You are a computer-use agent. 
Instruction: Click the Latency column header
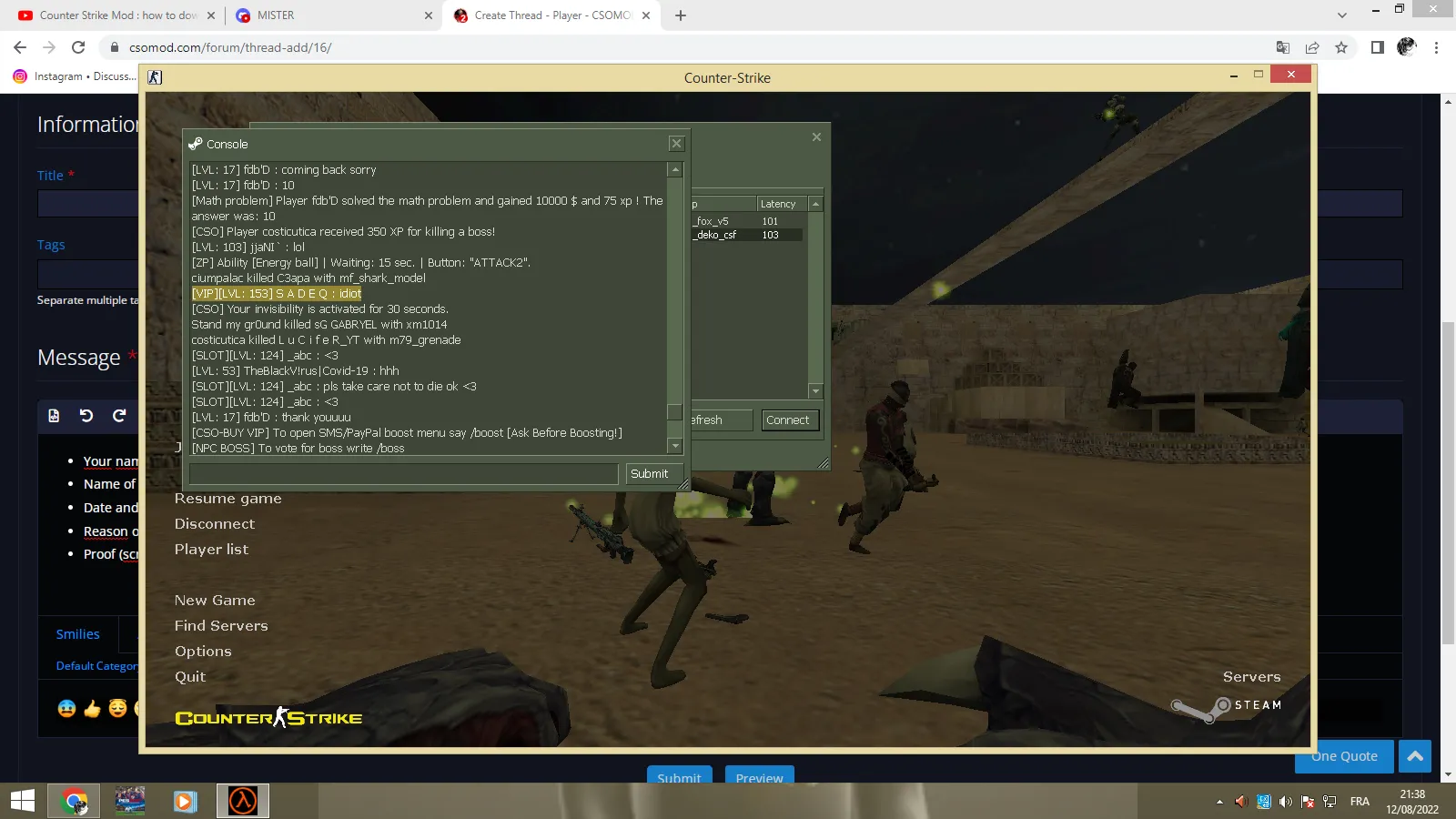(x=783, y=204)
